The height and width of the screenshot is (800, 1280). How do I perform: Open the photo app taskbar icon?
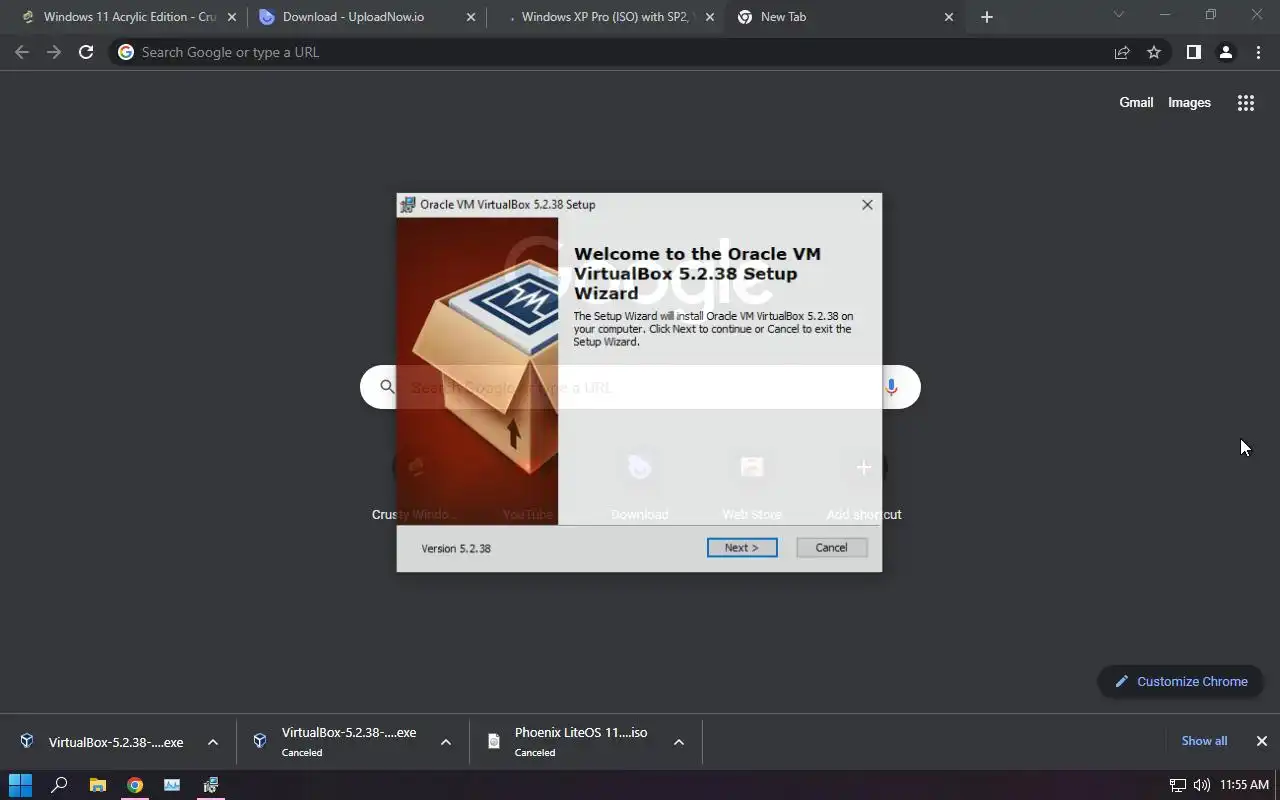pyautogui.click(x=173, y=785)
